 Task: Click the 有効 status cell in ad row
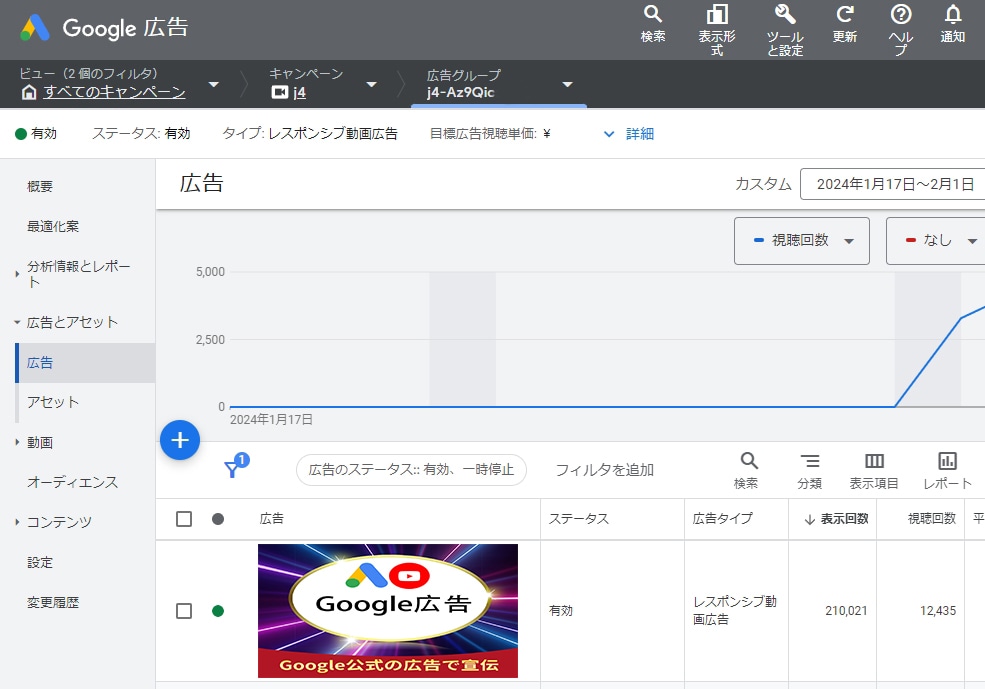(x=561, y=610)
